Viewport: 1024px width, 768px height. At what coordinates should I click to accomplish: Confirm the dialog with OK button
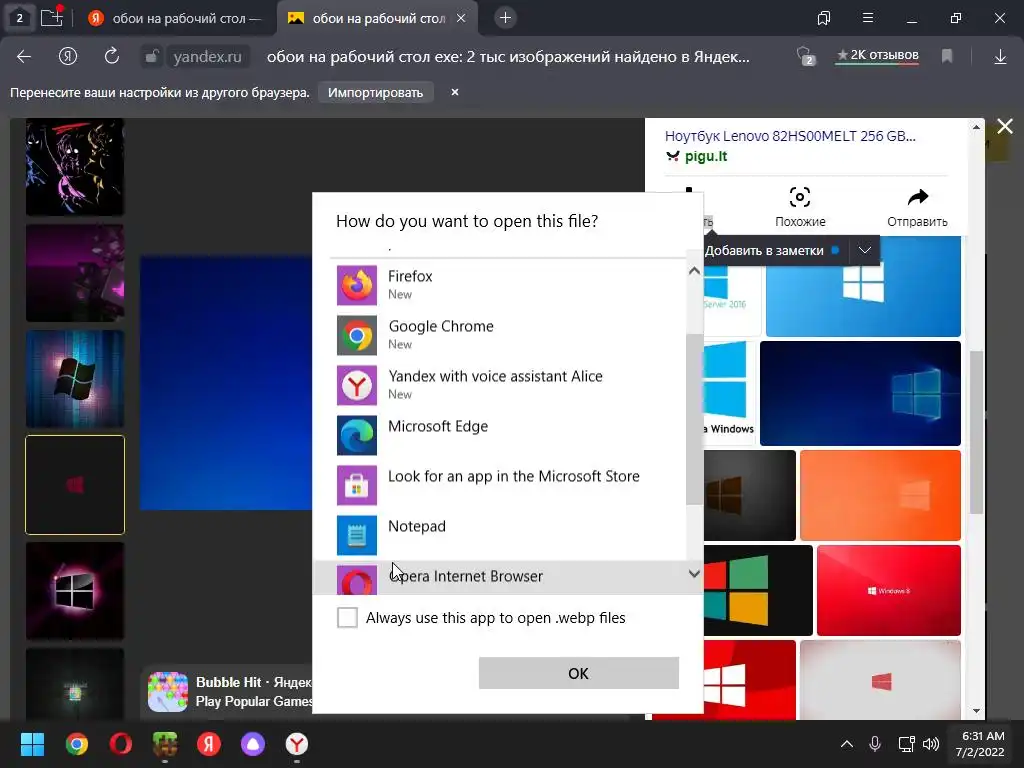click(x=579, y=673)
